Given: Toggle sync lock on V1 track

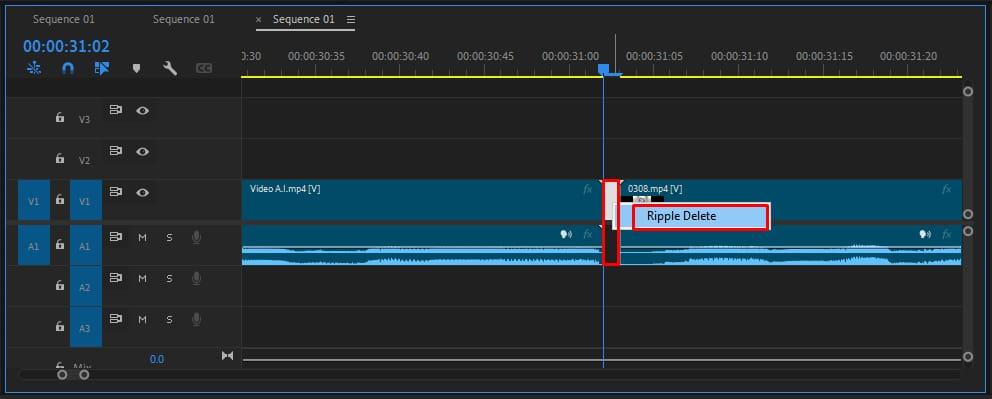Looking at the screenshot, I should tap(116, 192).
